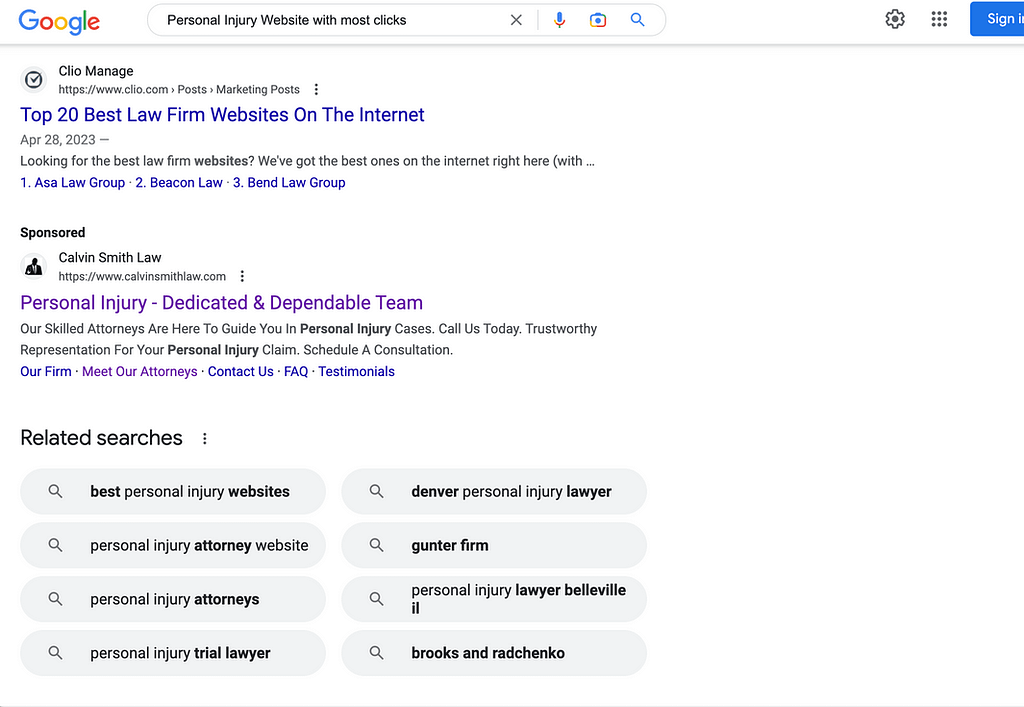Open the Personal Injury Dedicated & Dependable Team ad
This screenshot has height=707, width=1024.
(x=221, y=303)
